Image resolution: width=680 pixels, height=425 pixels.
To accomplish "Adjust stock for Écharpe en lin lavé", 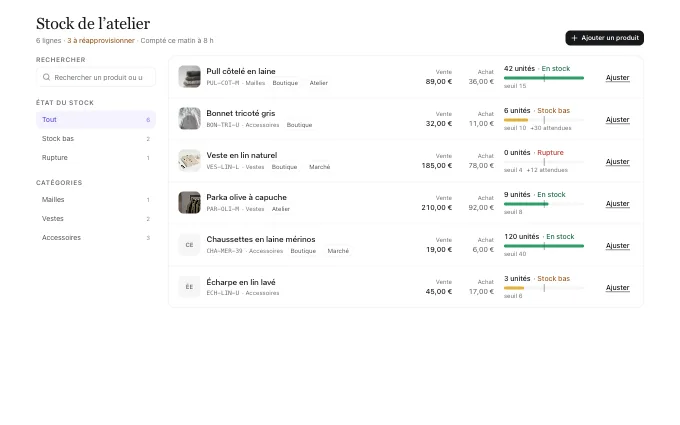I will (617, 288).
